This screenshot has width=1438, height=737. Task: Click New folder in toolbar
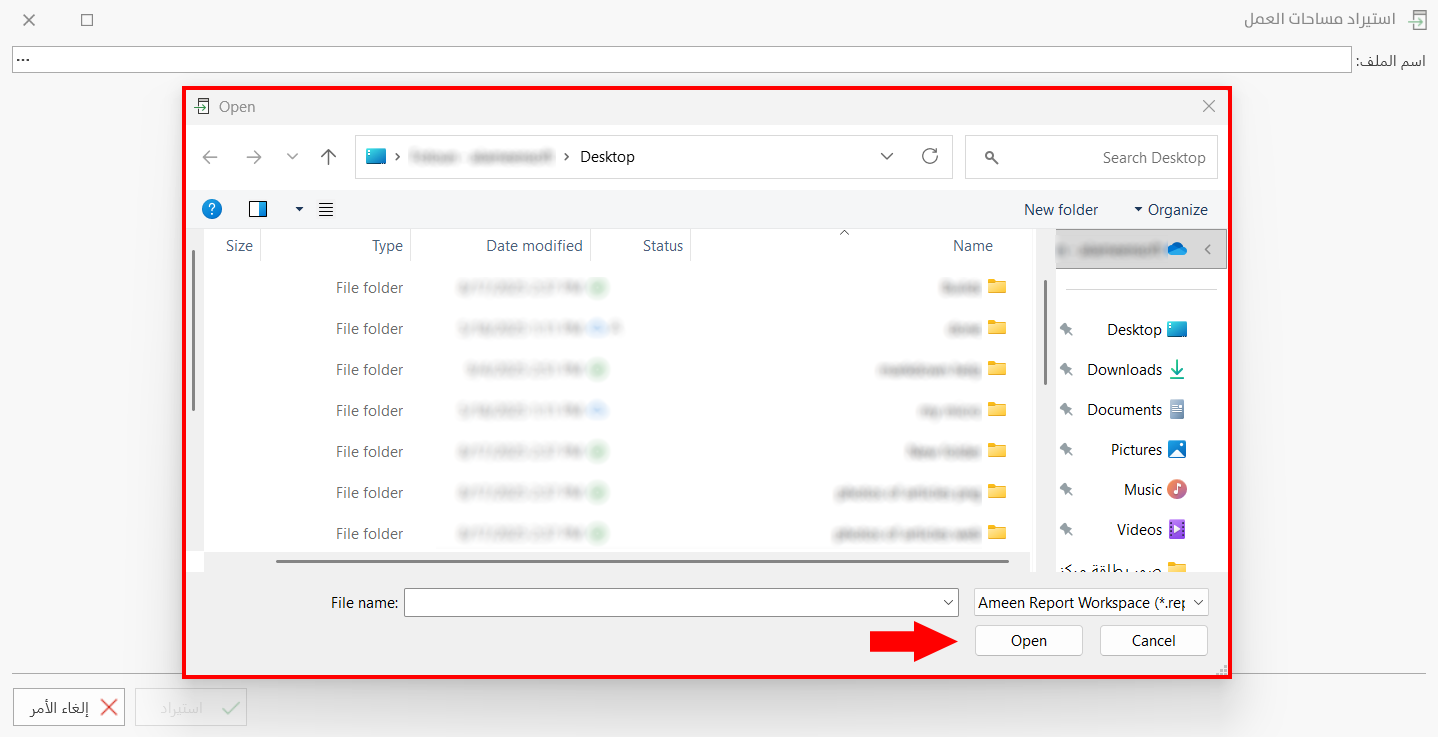click(1060, 210)
